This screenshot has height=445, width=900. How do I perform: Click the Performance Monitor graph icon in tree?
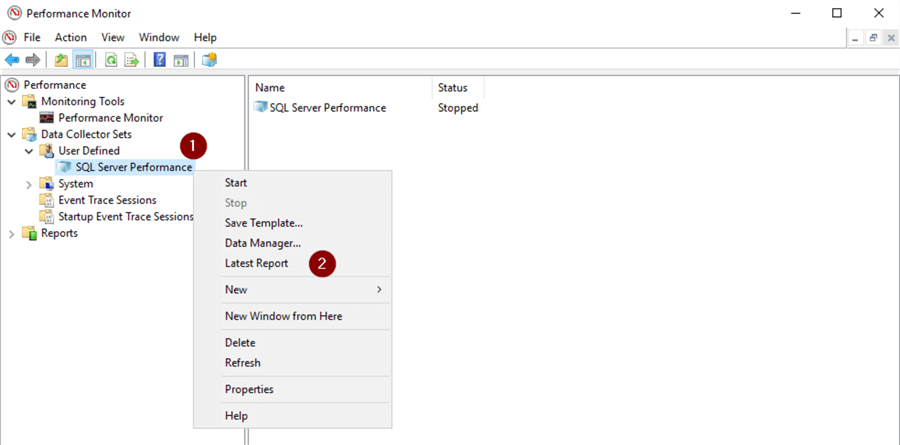click(46, 118)
